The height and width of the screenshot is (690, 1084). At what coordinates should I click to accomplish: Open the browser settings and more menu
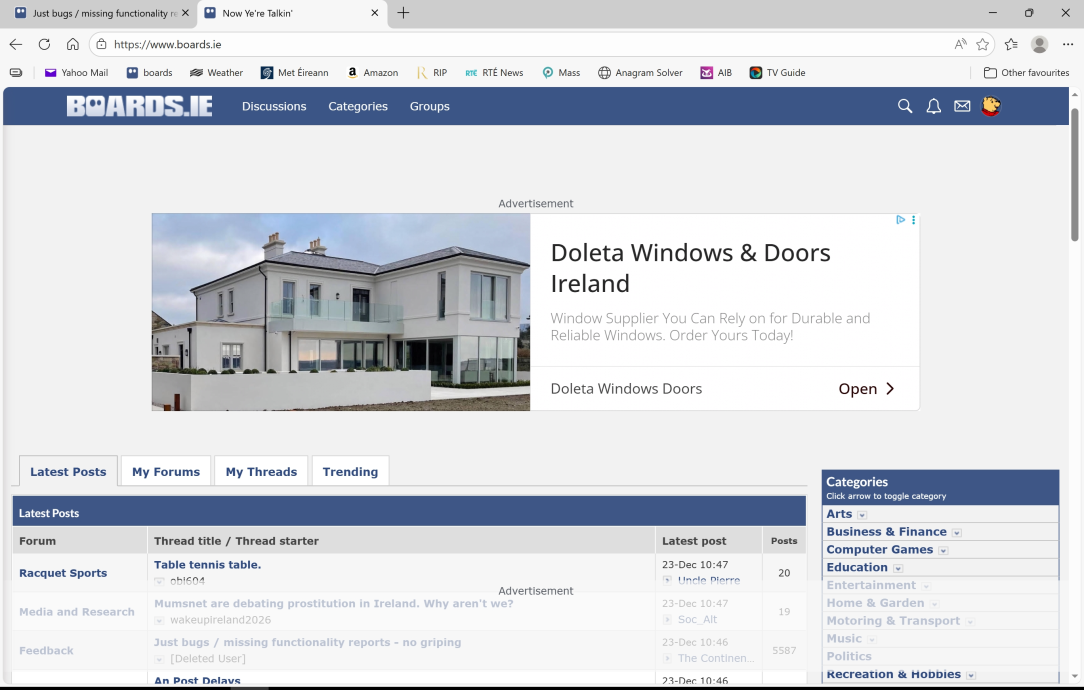(x=1068, y=44)
